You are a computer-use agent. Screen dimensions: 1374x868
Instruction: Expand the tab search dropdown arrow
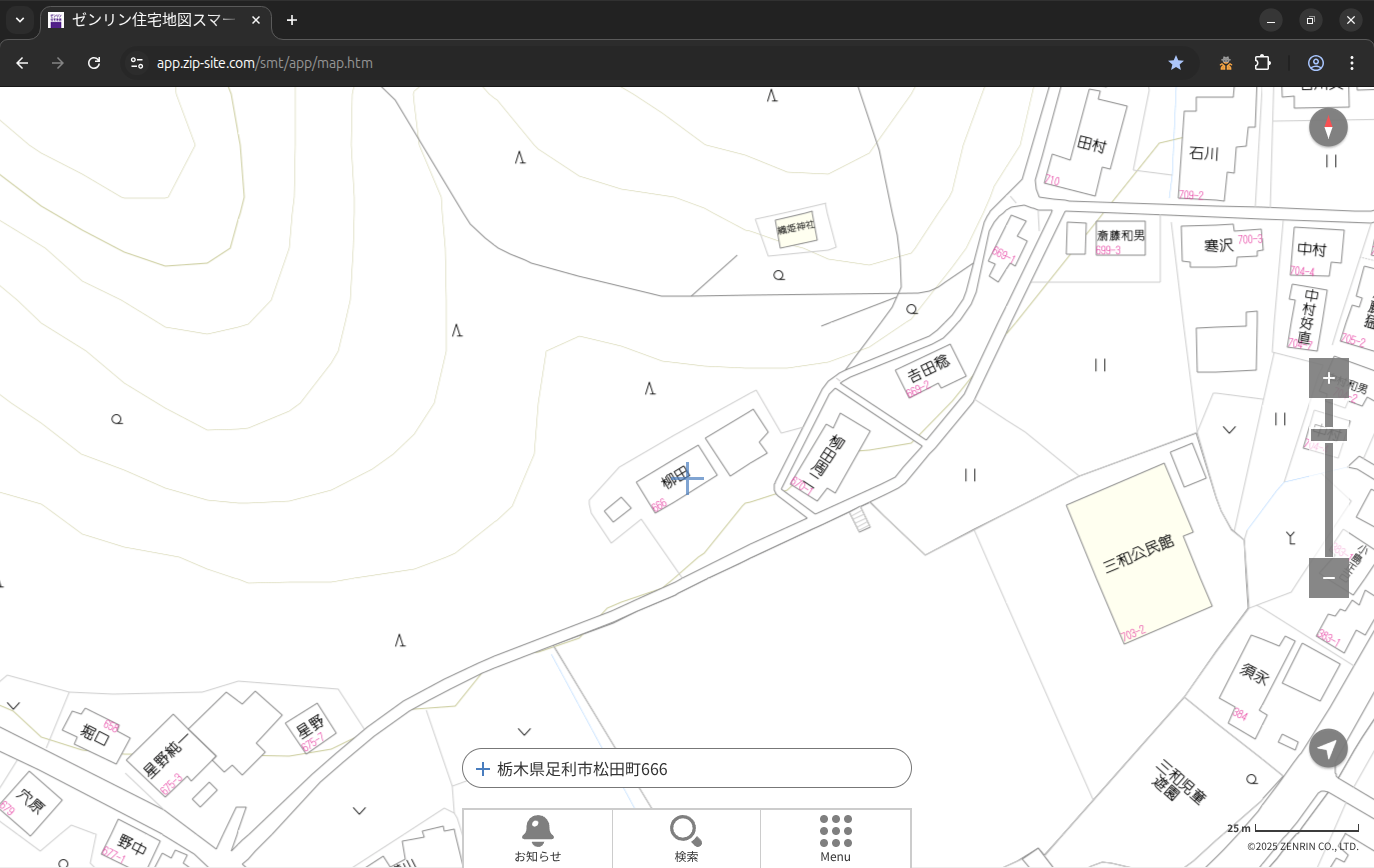click(20, 20)
